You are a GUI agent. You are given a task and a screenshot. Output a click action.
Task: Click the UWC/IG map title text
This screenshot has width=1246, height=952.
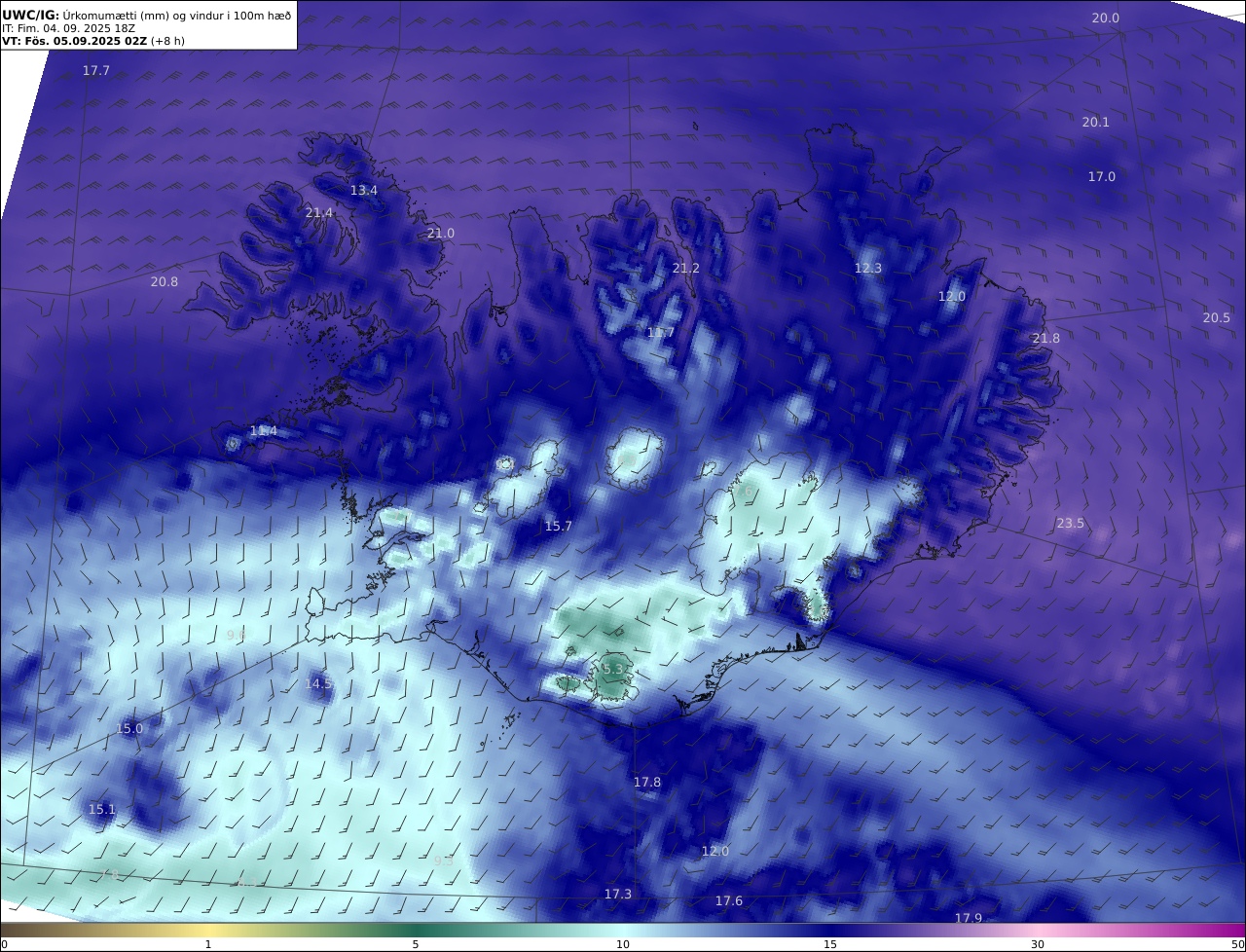(146, 15)
